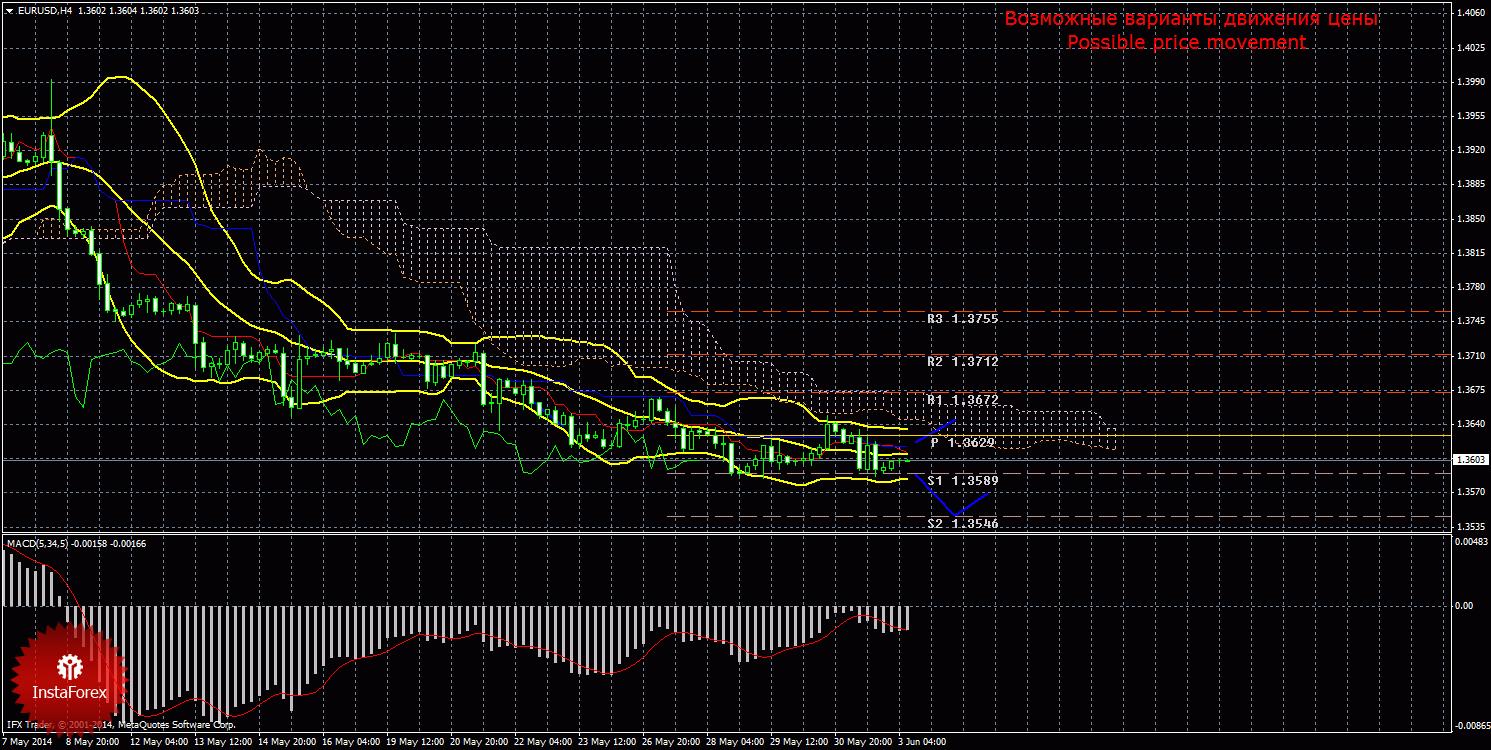Click the Russian red heading text at top
1491x750 pixels.
[x=1191, y=19]
